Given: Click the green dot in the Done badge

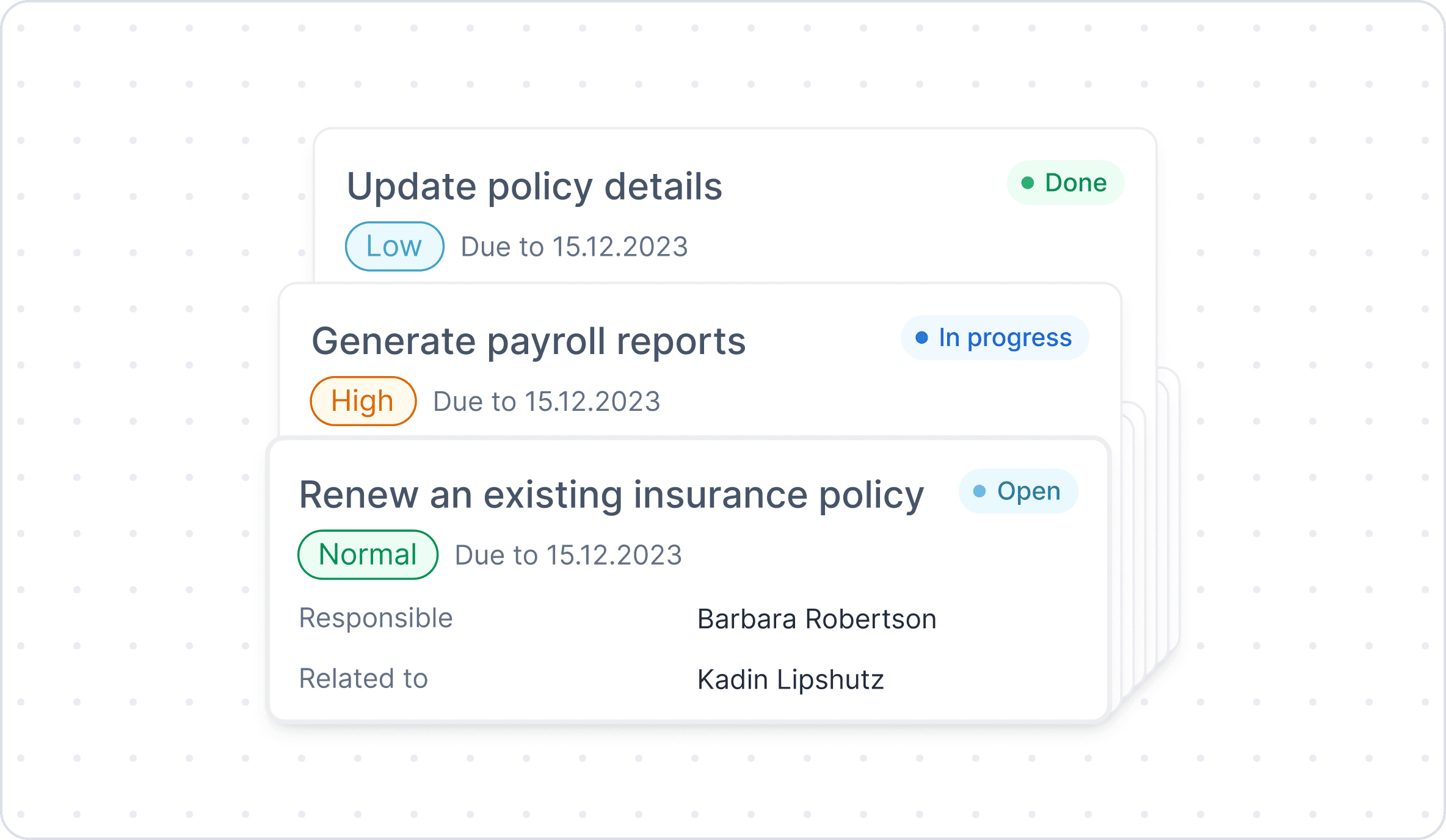Looking at the screenshot, I should [x=1028, y=183].
